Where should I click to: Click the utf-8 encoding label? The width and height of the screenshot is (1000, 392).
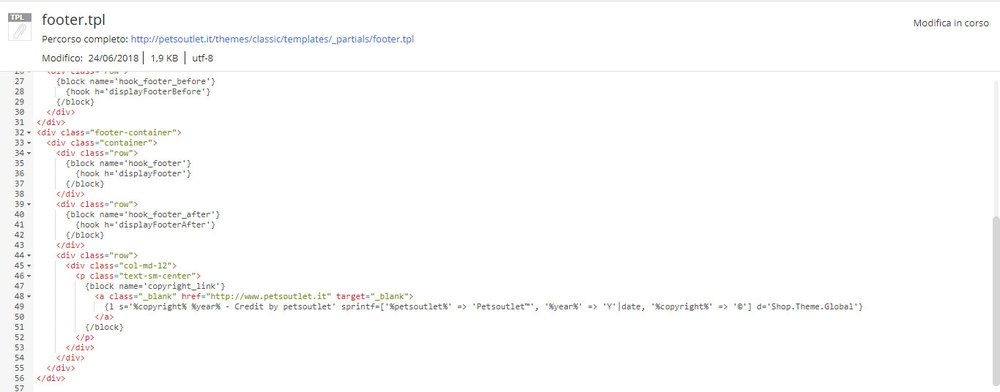[202, 58]
